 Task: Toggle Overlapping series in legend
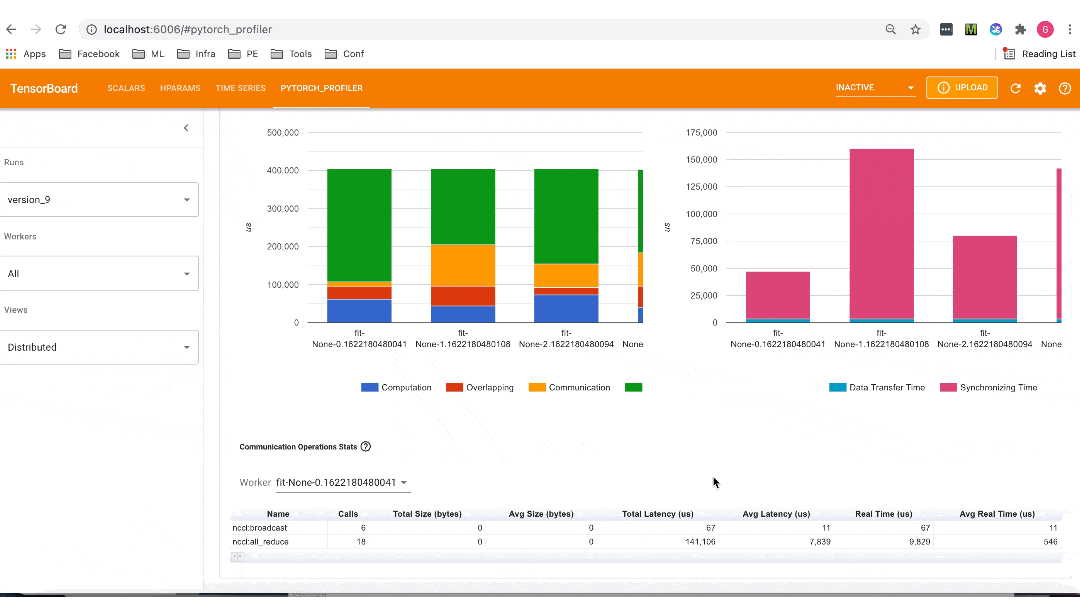coord(479,387)
